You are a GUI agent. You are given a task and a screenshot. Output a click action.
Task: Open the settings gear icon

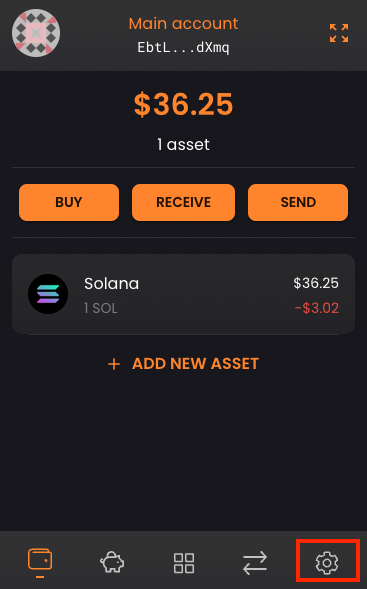click(x=327, y=562)
